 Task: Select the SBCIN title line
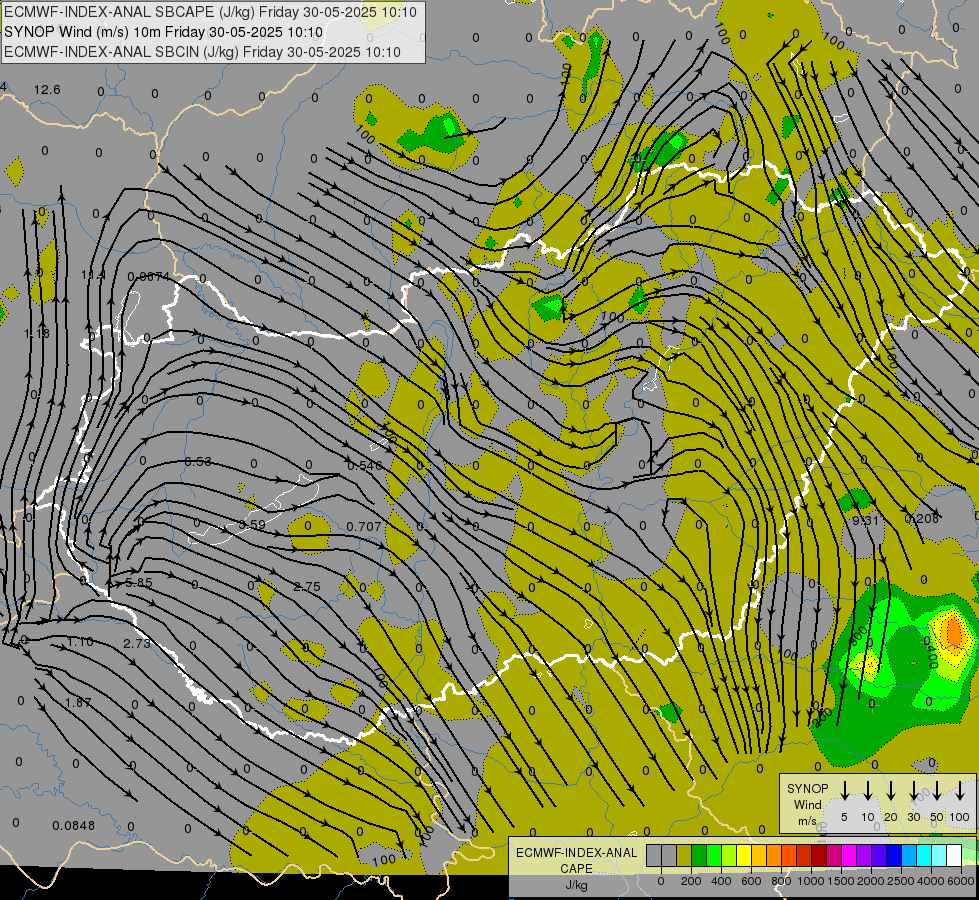tap(202, 52)
